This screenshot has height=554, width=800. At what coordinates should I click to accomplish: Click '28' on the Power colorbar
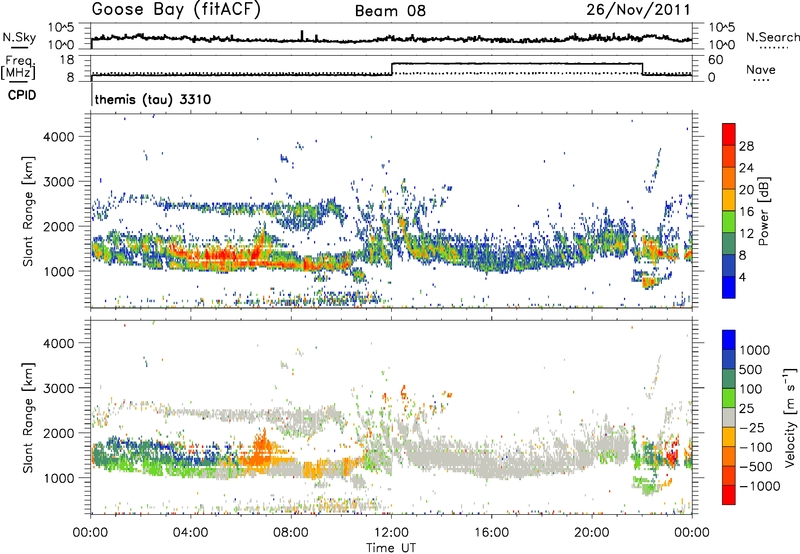point(746,146)
